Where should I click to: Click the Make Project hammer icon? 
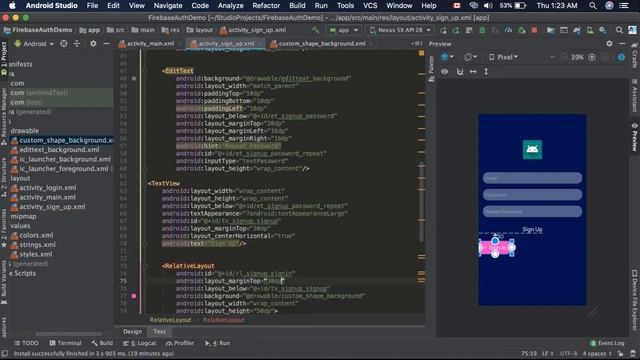[316, 30]
